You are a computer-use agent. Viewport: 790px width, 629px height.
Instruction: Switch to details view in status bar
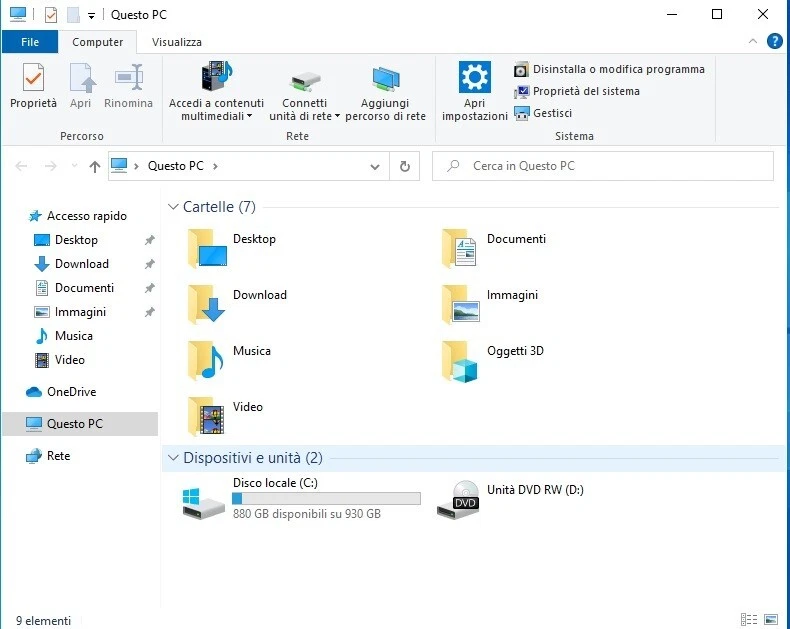pyautogui.click(x=749, y=619)
